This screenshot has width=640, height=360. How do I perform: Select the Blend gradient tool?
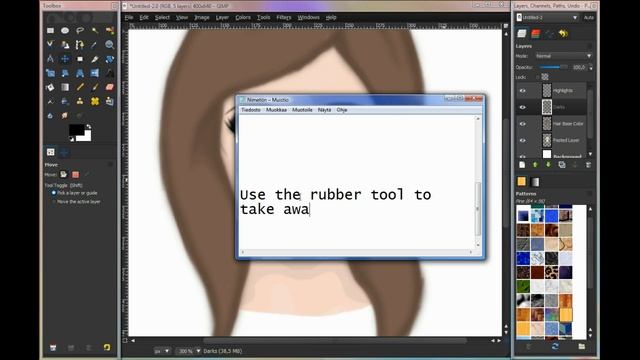coord(65,87)
